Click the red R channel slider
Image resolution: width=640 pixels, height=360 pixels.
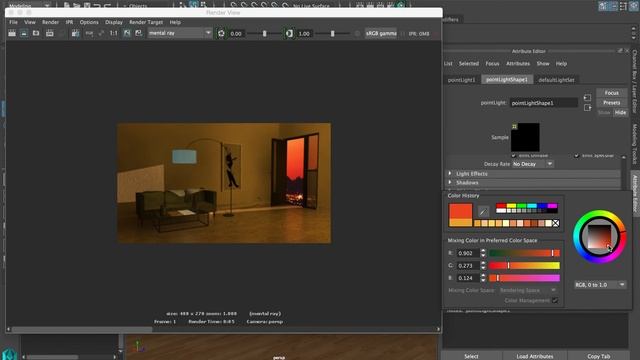point(524,253)
